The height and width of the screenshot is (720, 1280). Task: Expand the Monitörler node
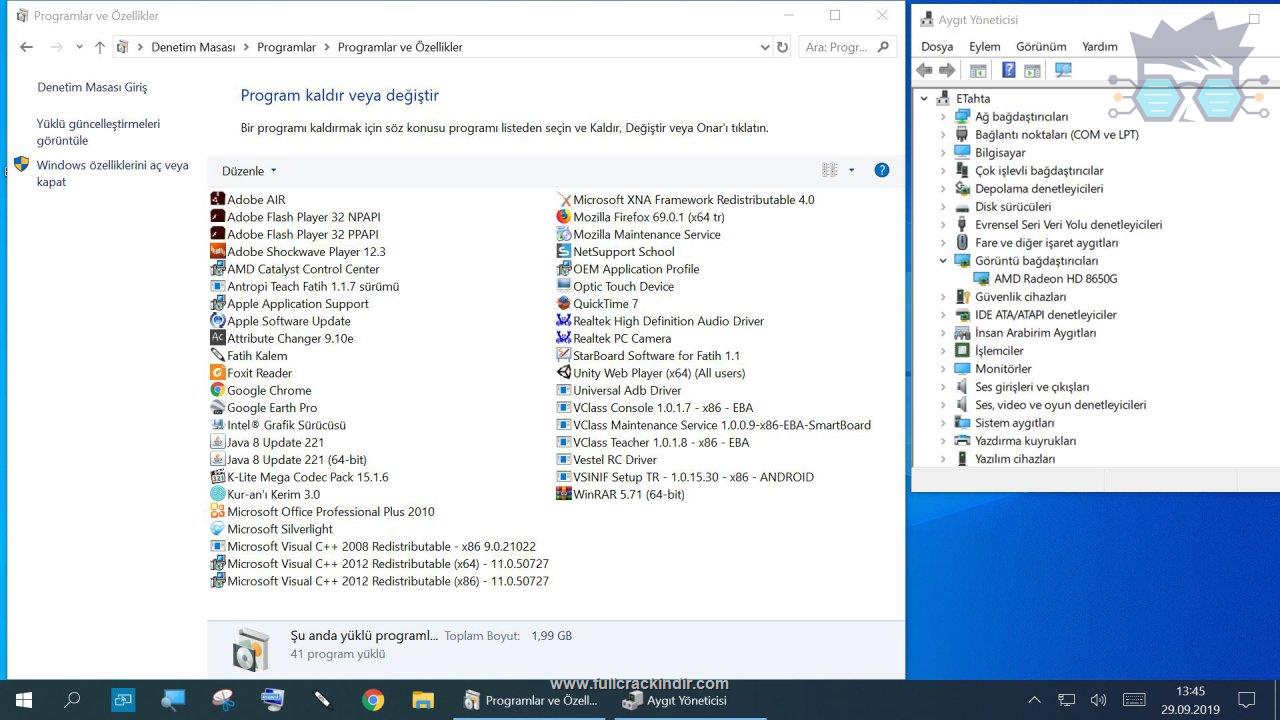pyautogui.click(x=942, y=369)
